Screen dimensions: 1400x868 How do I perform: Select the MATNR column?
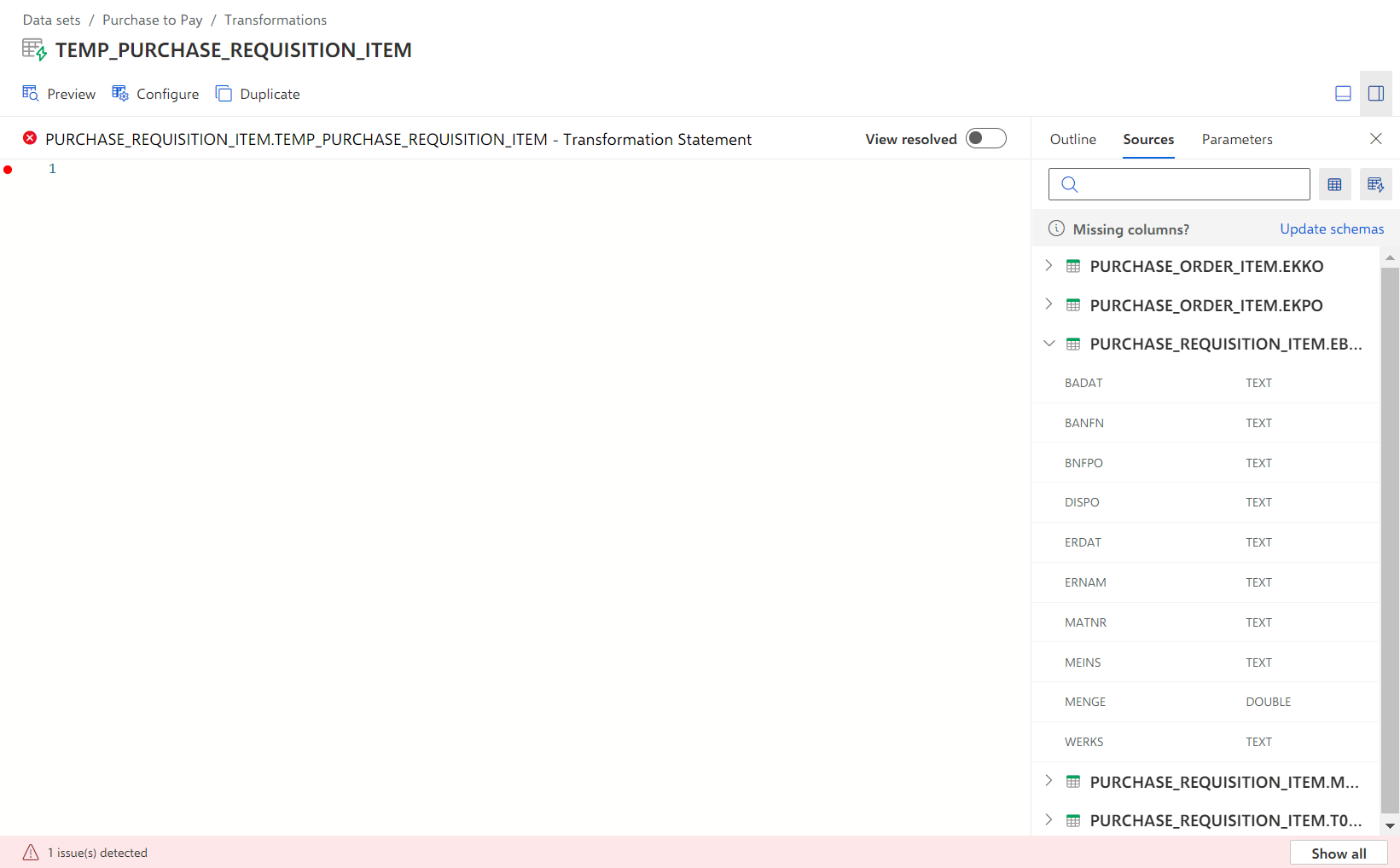tap(1205, 622)
